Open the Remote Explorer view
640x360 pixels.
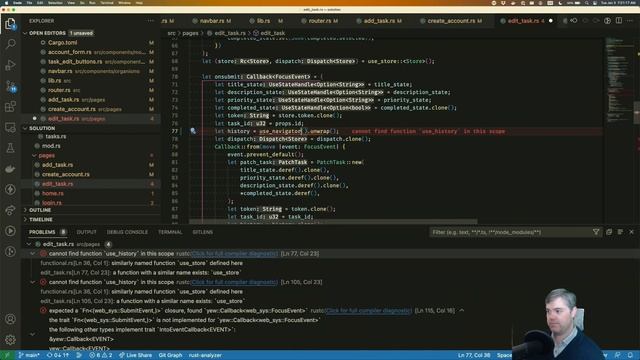(x=10, y=127)
